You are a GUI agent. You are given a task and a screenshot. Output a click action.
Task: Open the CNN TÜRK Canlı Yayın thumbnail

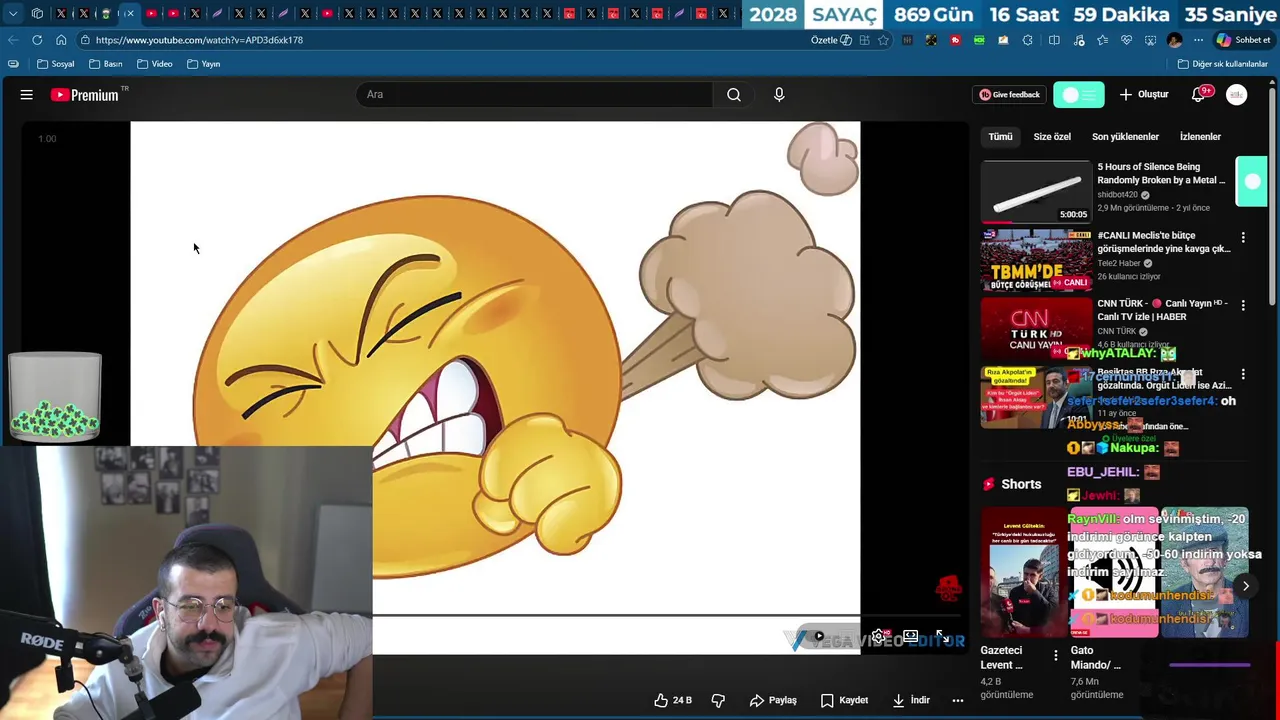(x=1036, y=329)
